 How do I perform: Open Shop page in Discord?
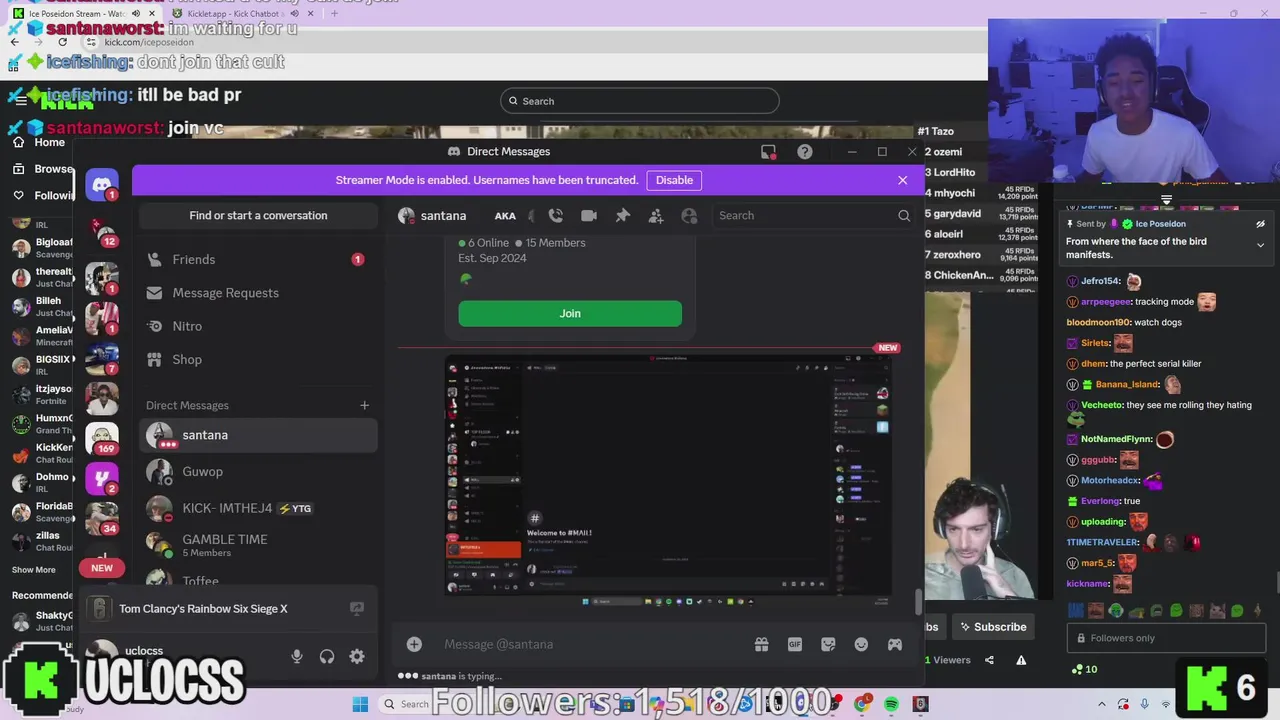(x=258, y=359)
